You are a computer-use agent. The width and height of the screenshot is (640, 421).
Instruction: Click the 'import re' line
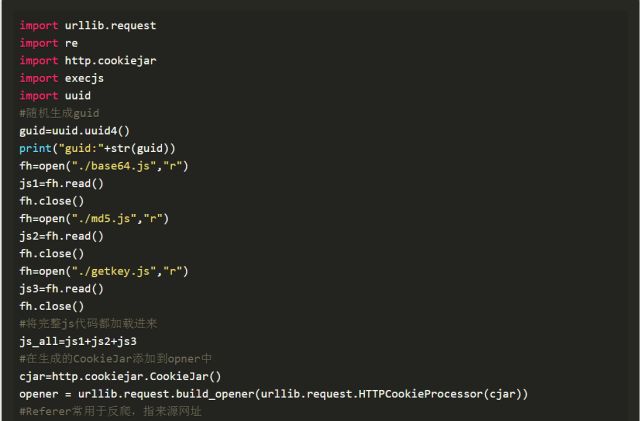(49, 43)
